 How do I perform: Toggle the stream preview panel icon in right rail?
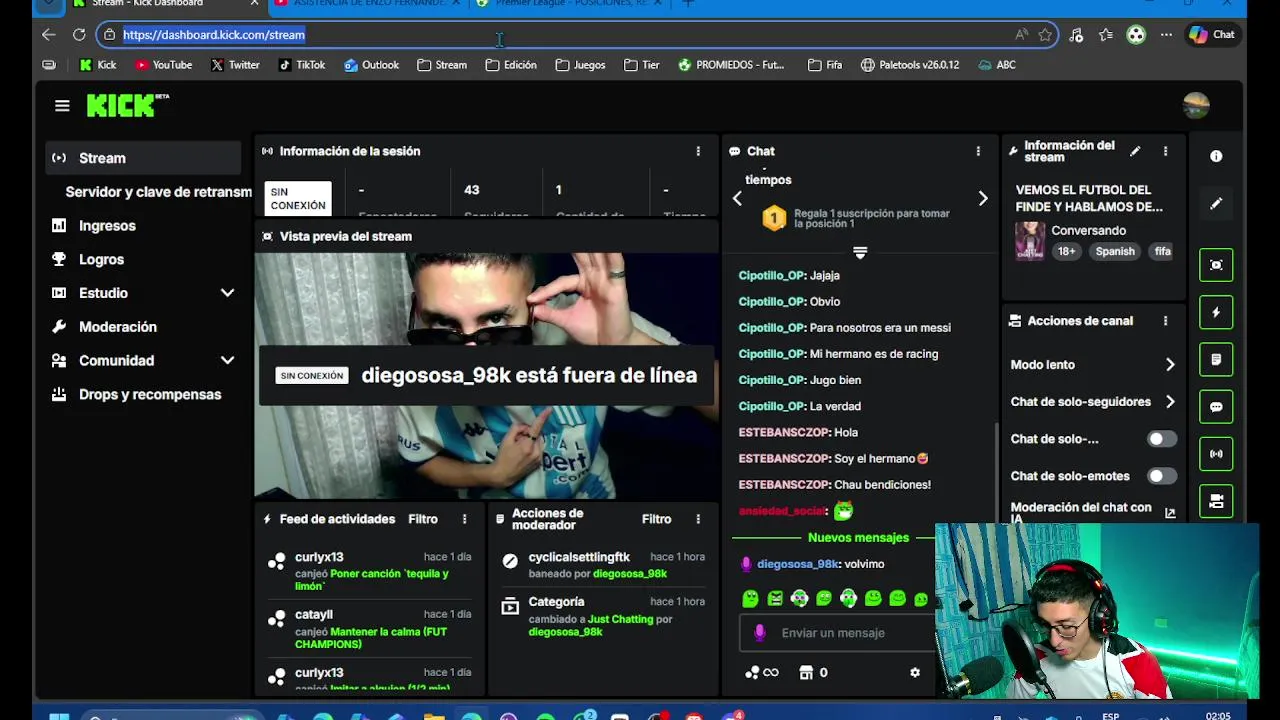[1216, 265]
